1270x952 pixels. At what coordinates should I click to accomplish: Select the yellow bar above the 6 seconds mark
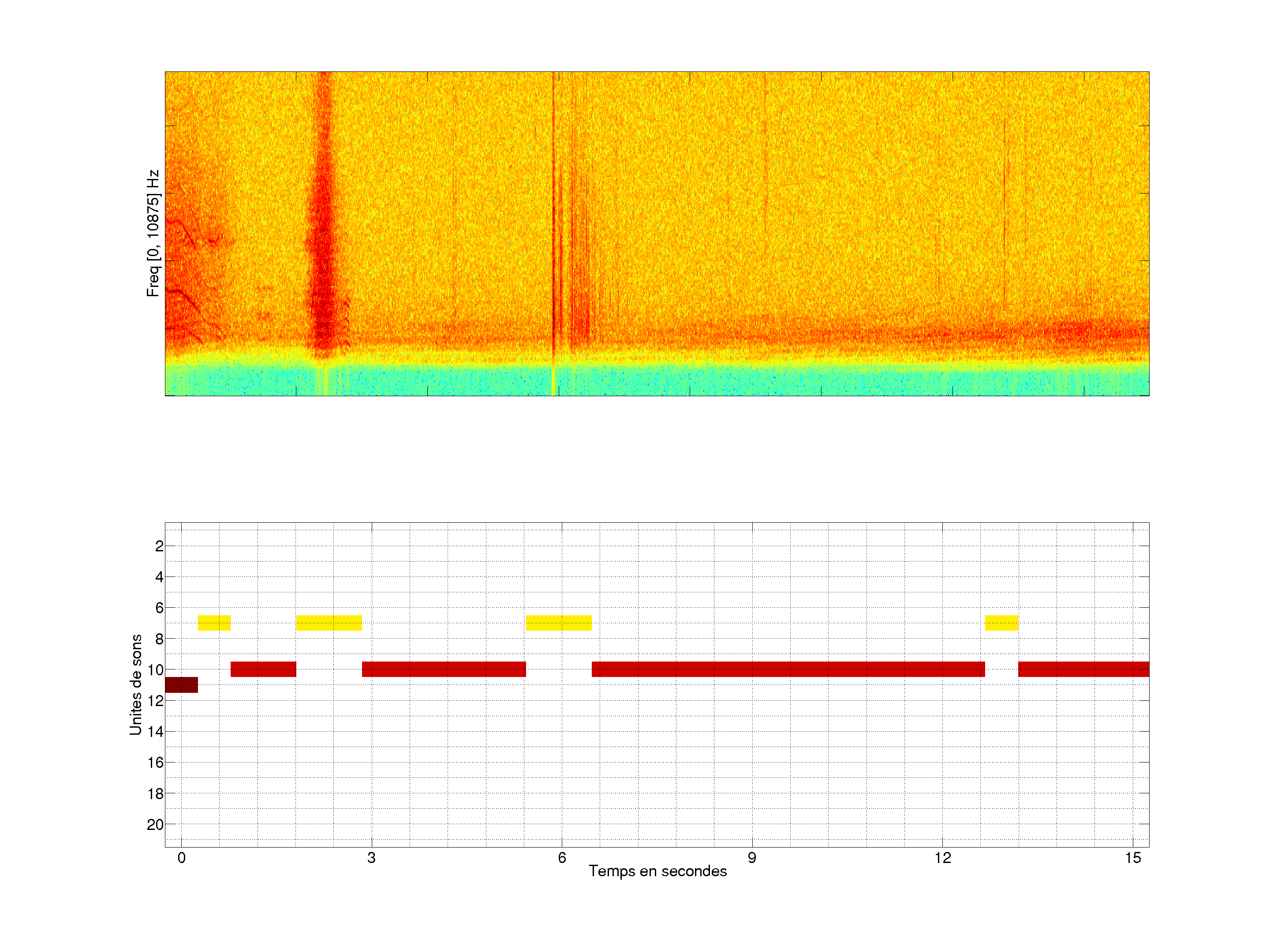tap(559, 623)
